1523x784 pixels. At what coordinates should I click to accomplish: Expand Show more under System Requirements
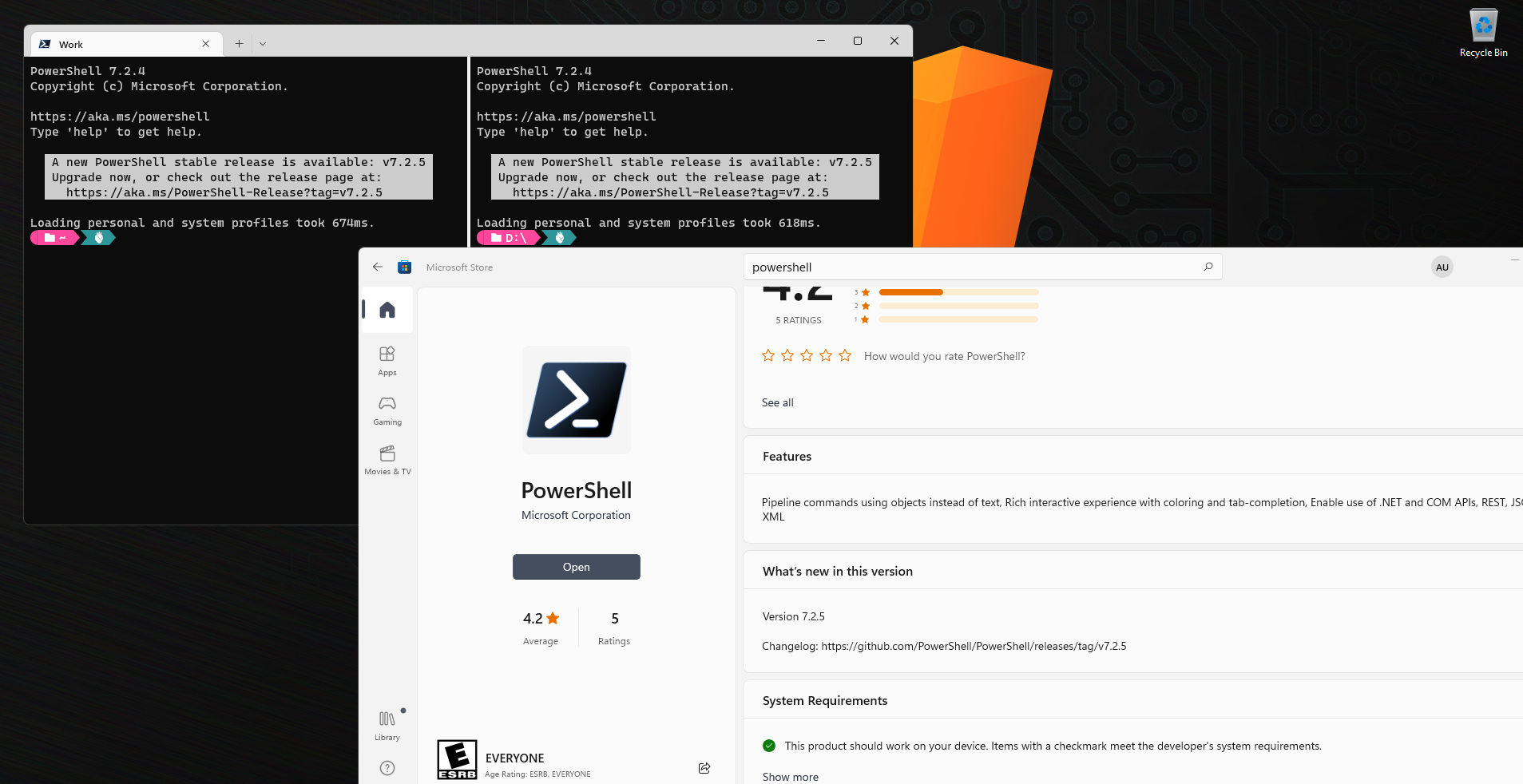(789, 775)
